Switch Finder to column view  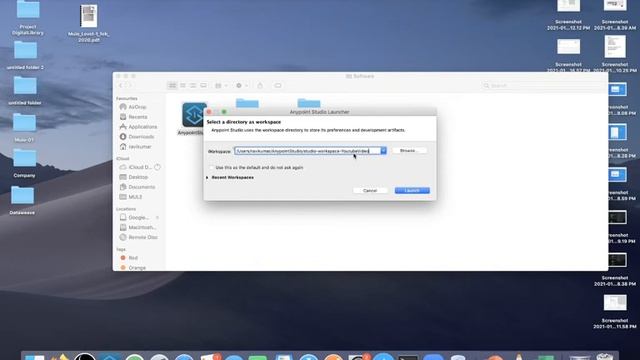193,86
